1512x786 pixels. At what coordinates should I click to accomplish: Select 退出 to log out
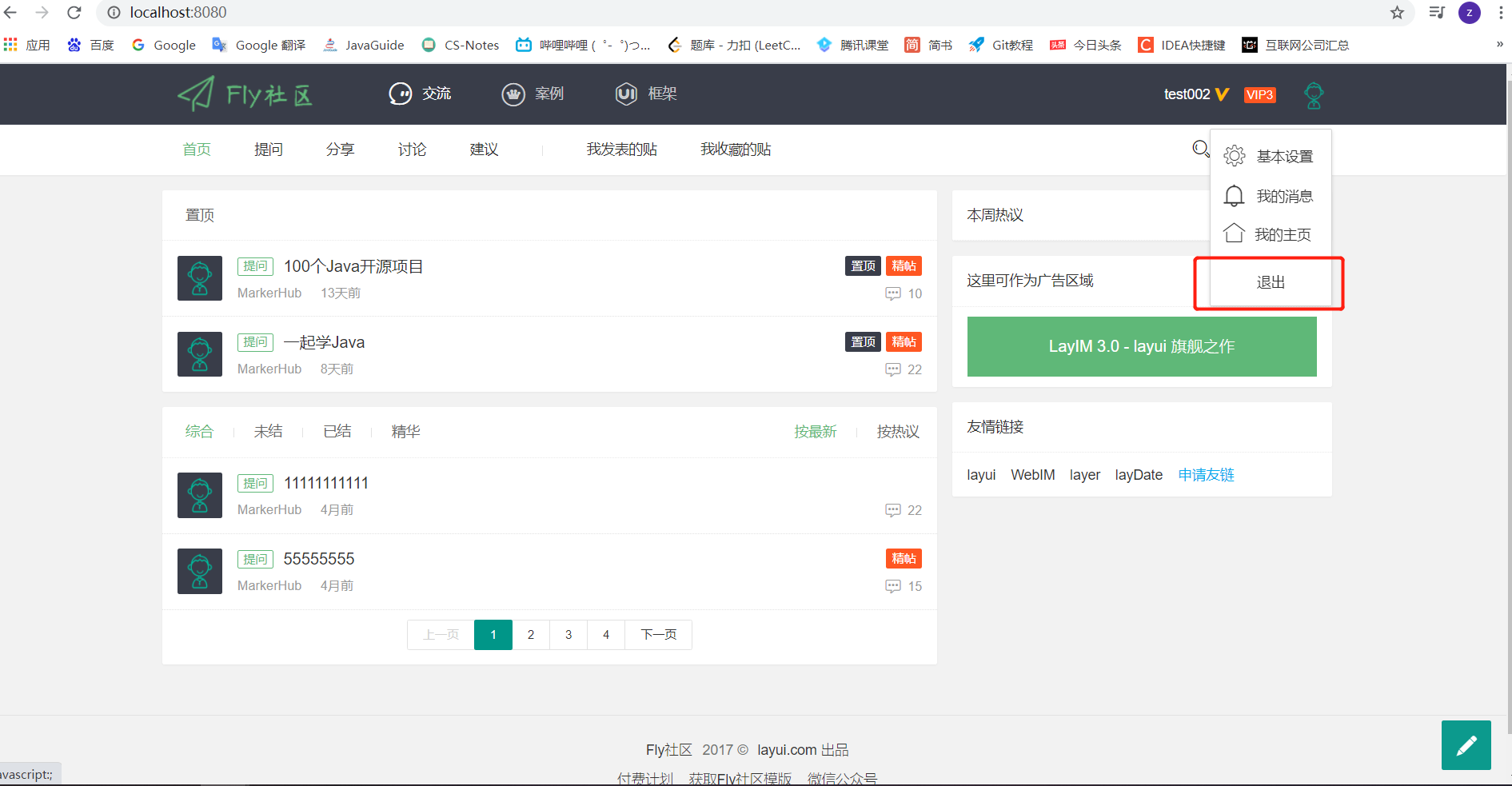1271,282
